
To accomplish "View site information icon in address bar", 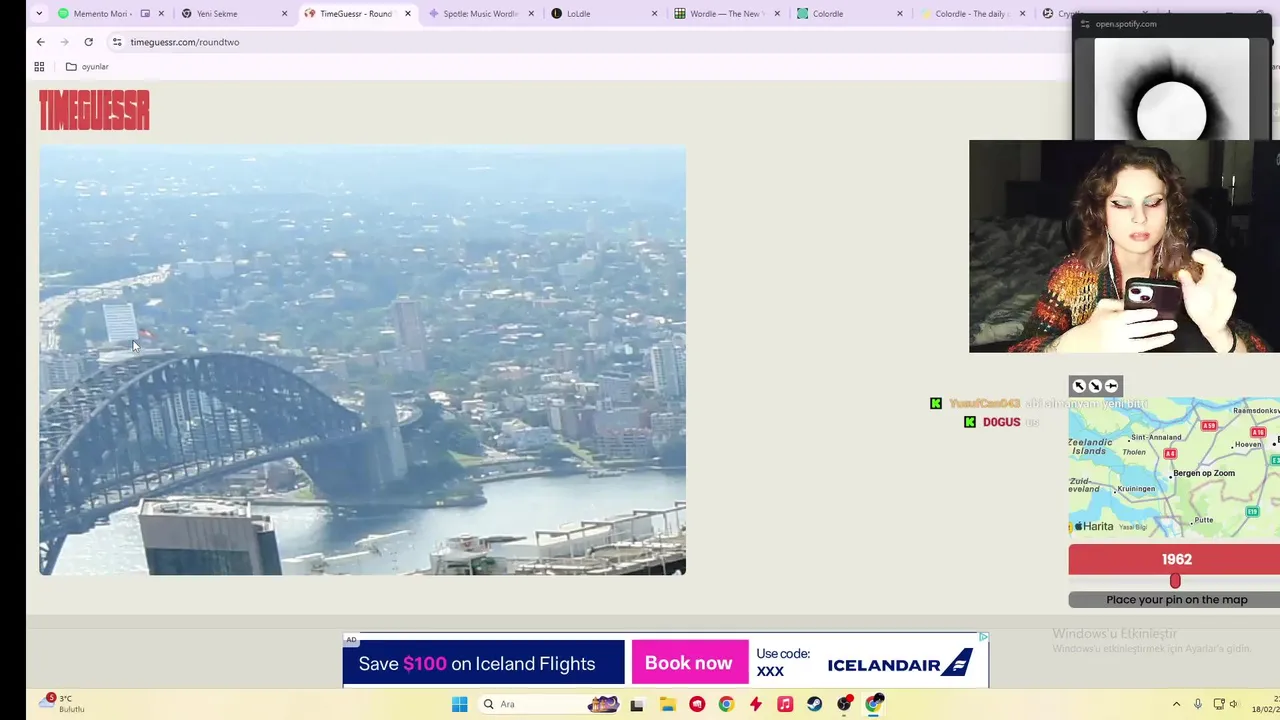I will [117, 42].
